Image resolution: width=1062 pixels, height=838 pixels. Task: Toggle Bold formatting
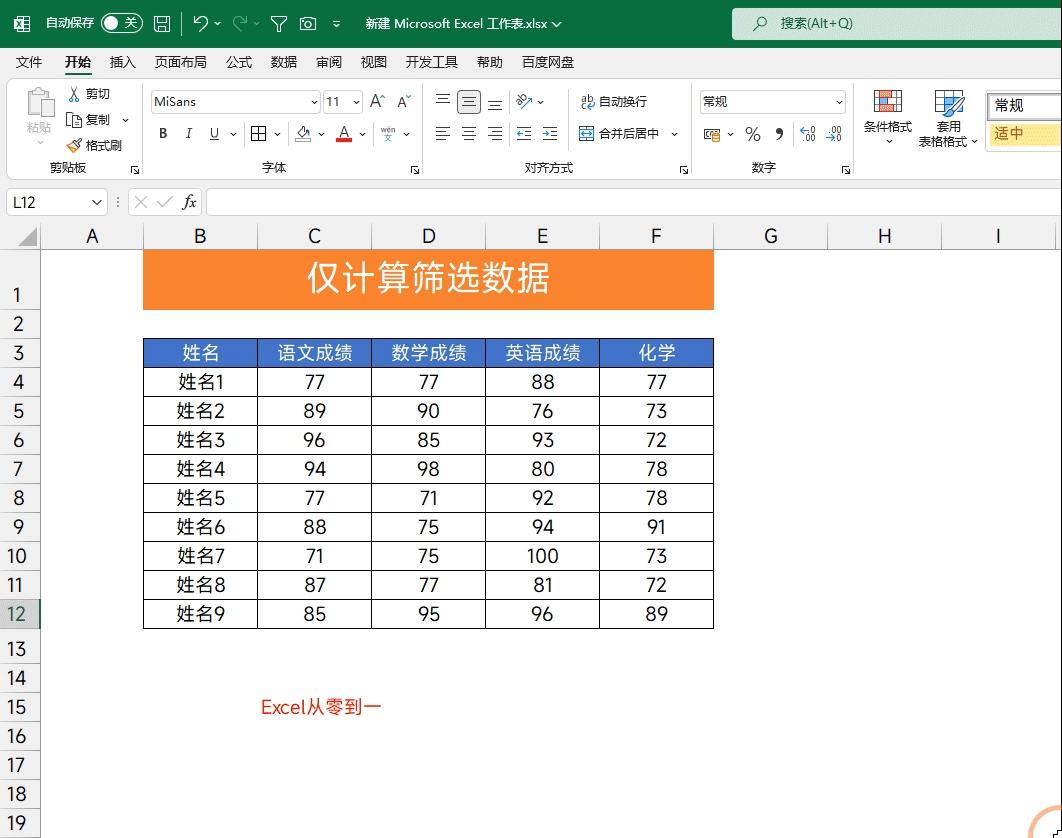click(163, 133)
